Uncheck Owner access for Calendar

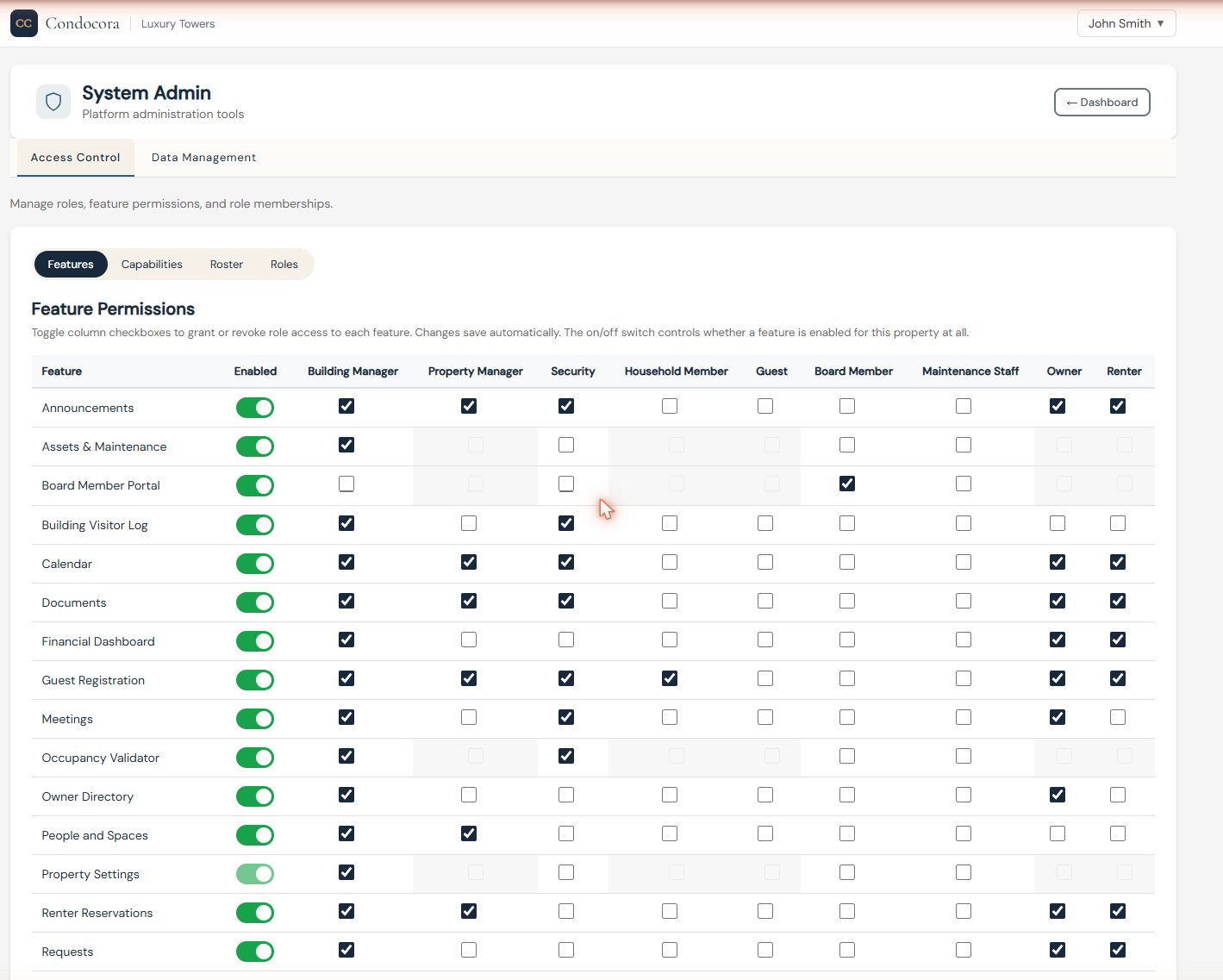tap(1058, 562)
